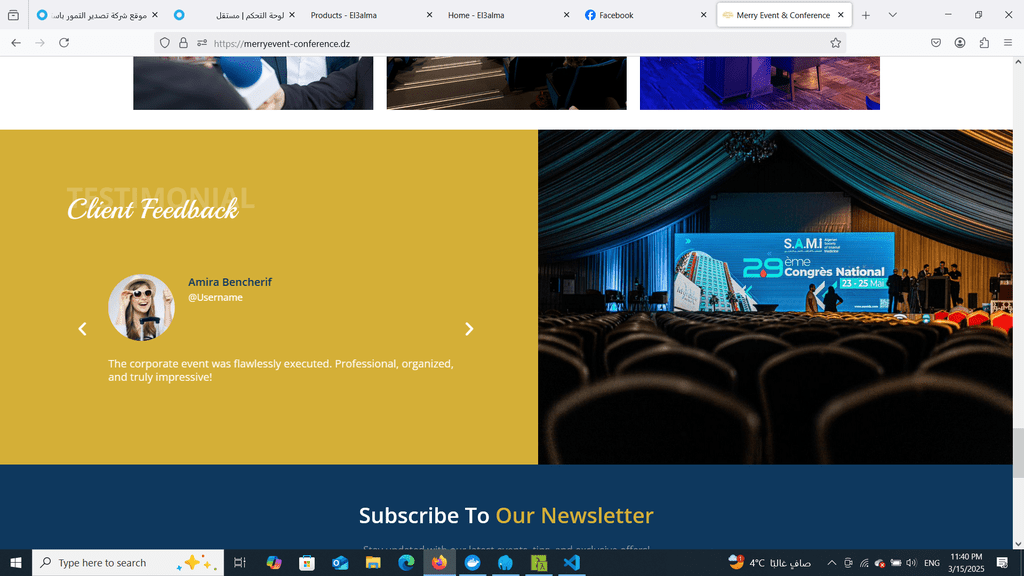Open site permissions icon in address bar
This screenshot has width=1024, height=576.
[x=202, y=43]
